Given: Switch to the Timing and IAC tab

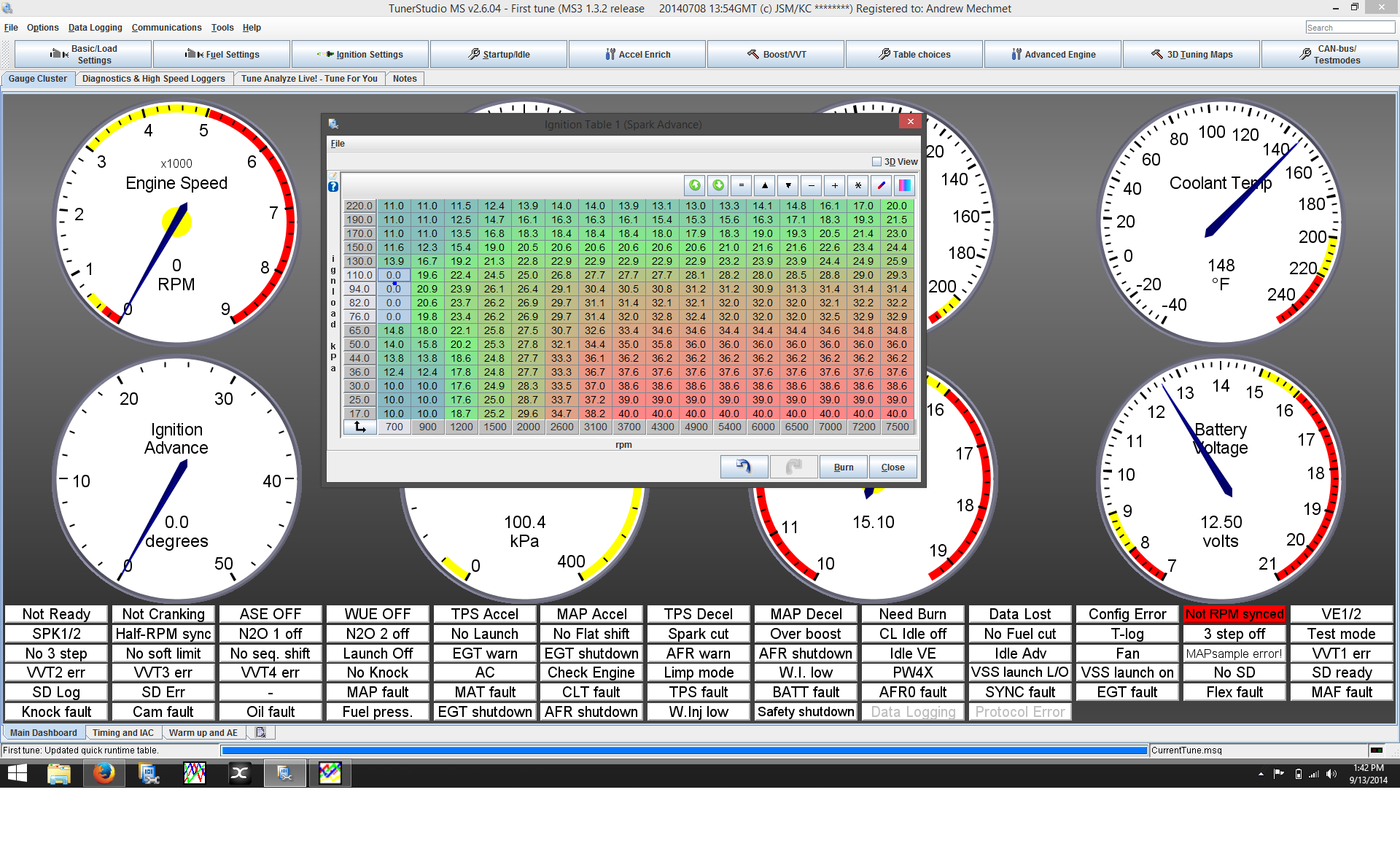Looking at the screenshot, I should click(x=123, y=732).
